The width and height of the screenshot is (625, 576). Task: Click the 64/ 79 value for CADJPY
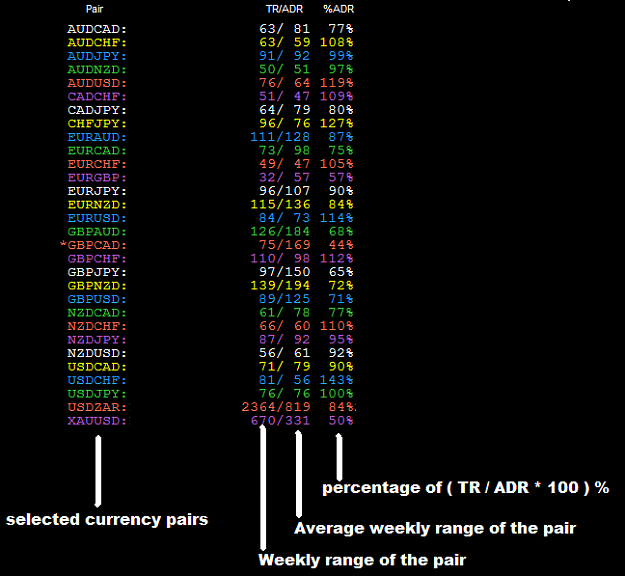[285, 110]
